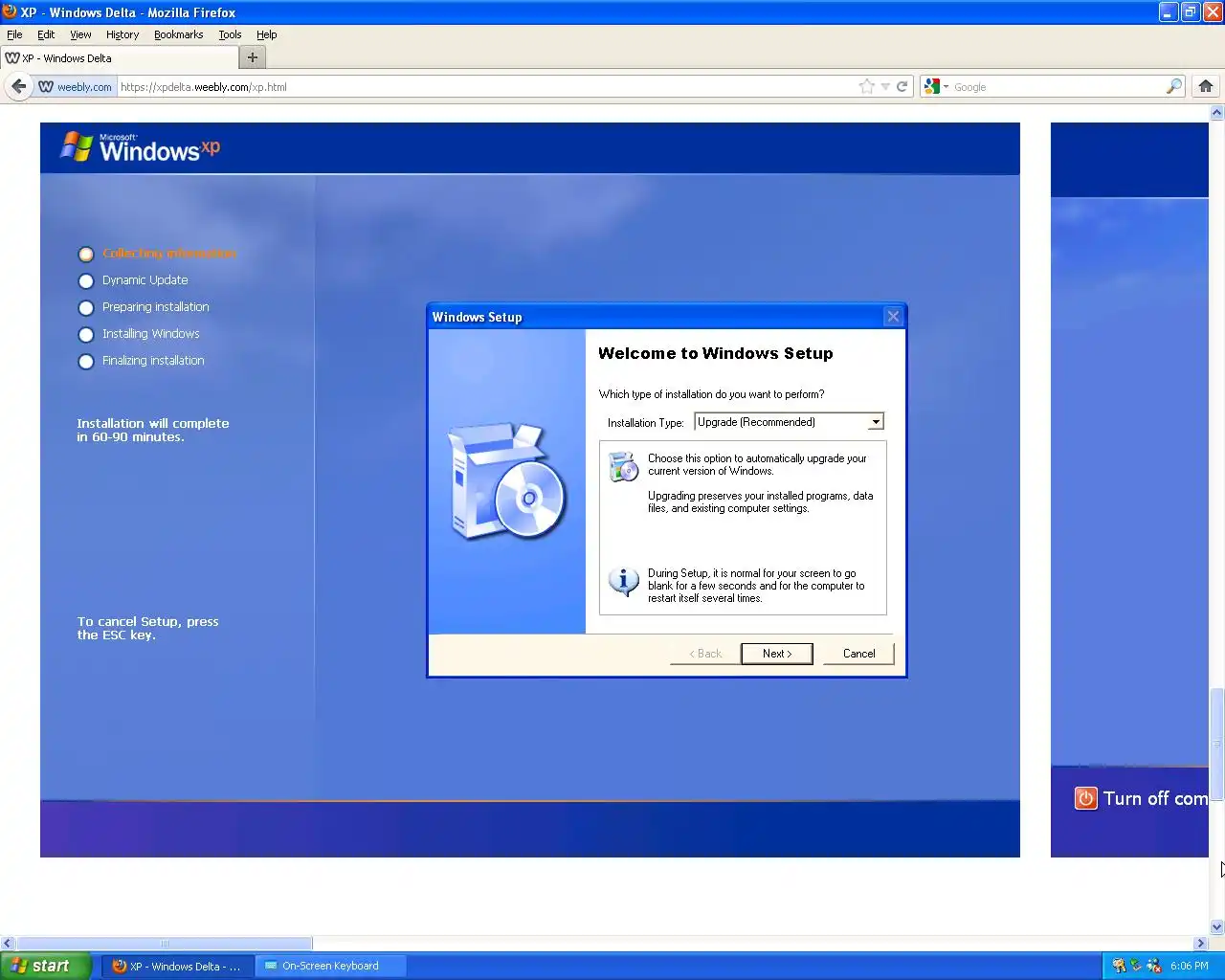Click the Google search engine icon
1225x980 pixels.
[932, 86]
